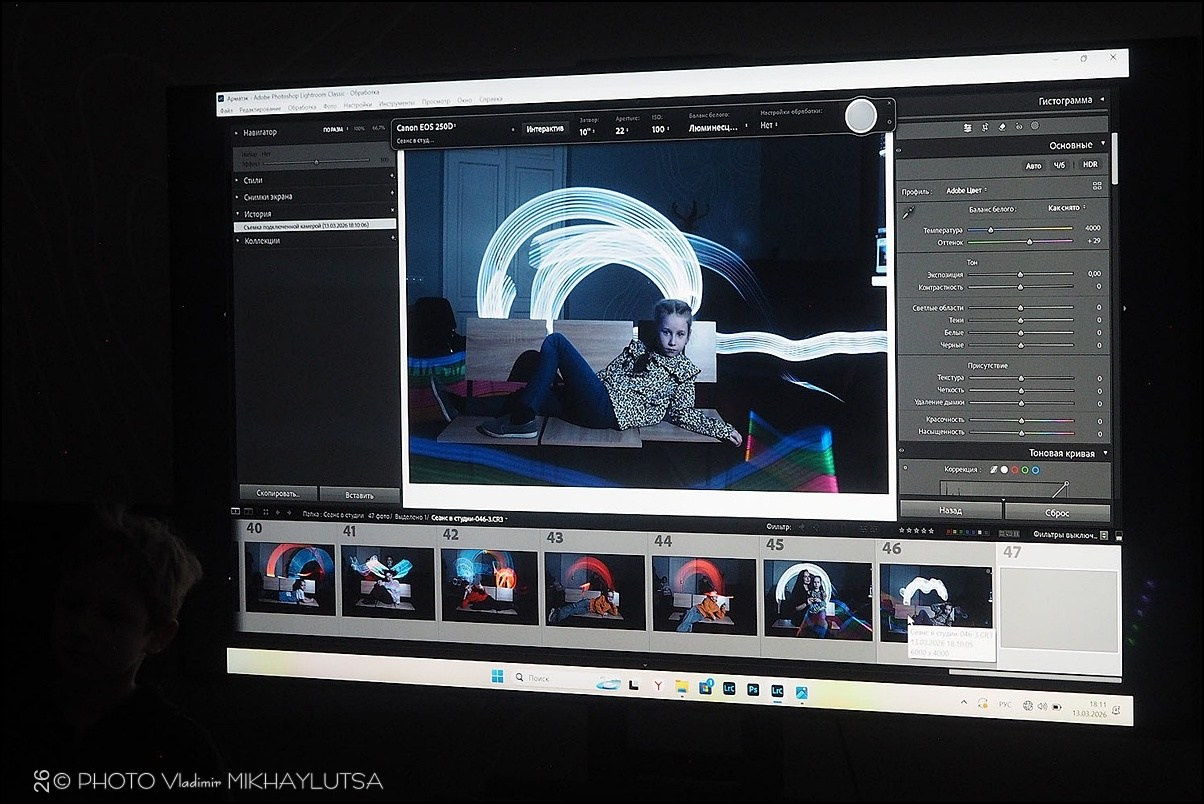Screen dimensions: 1204x804
Task: Open the Как снято white balance dropdown
Action: click(1066, 208)
